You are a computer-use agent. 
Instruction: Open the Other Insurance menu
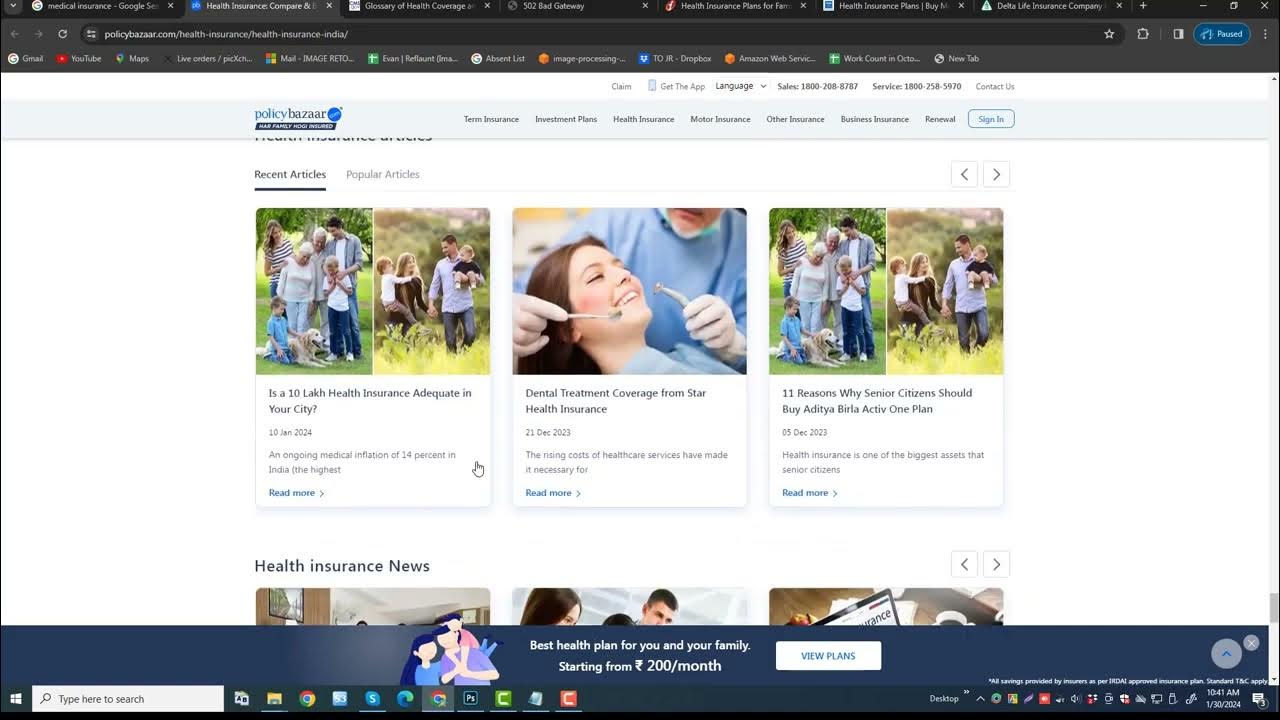795,119
